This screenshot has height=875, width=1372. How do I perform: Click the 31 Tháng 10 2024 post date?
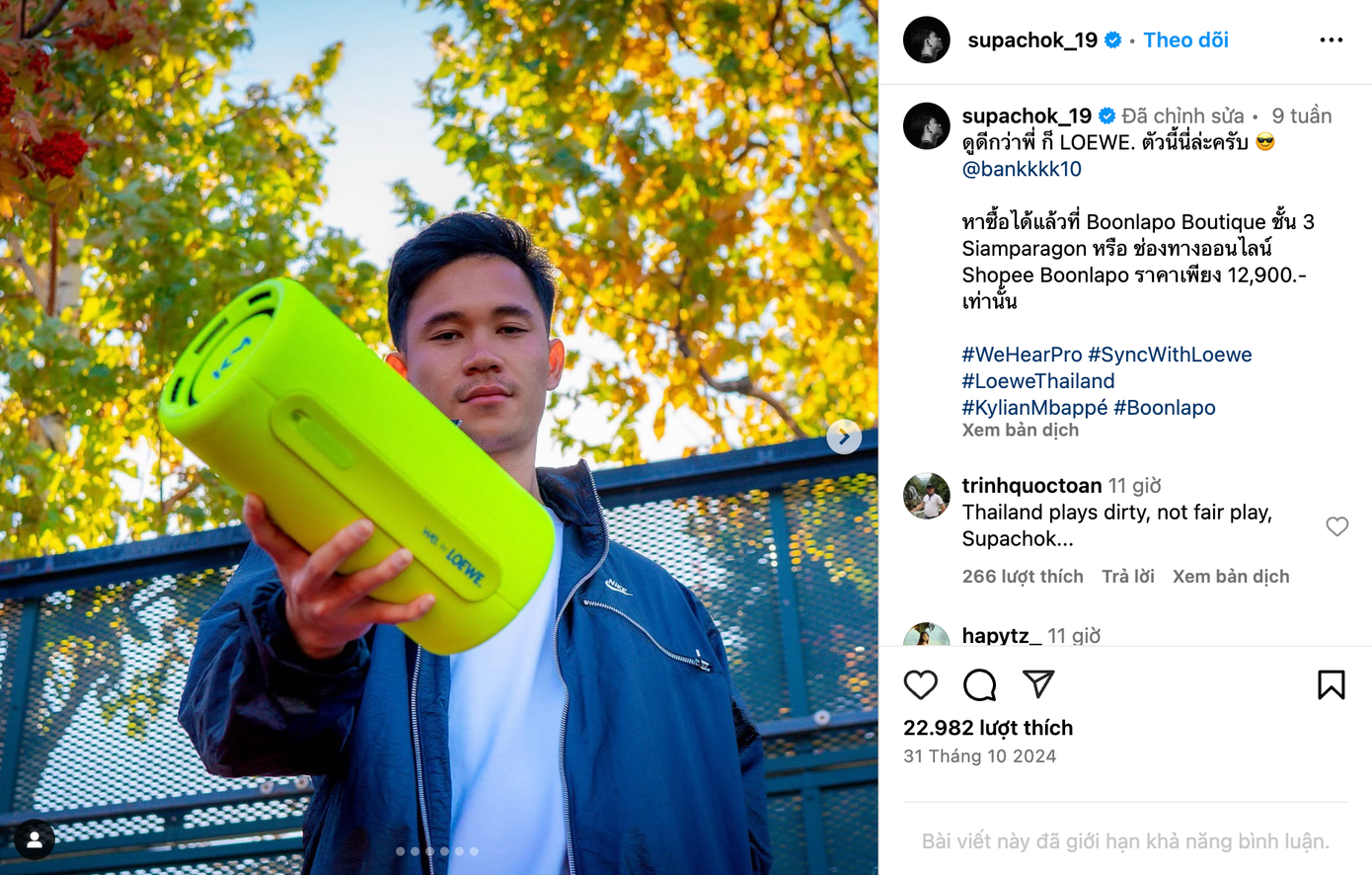coord(979,756)
